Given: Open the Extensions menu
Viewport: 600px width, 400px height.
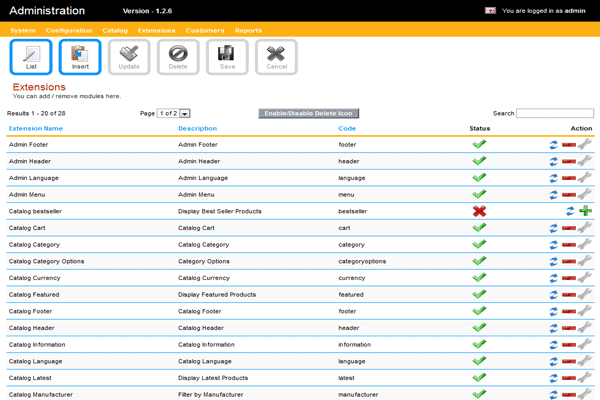Looking at the screenshot, I should (157, 31).
